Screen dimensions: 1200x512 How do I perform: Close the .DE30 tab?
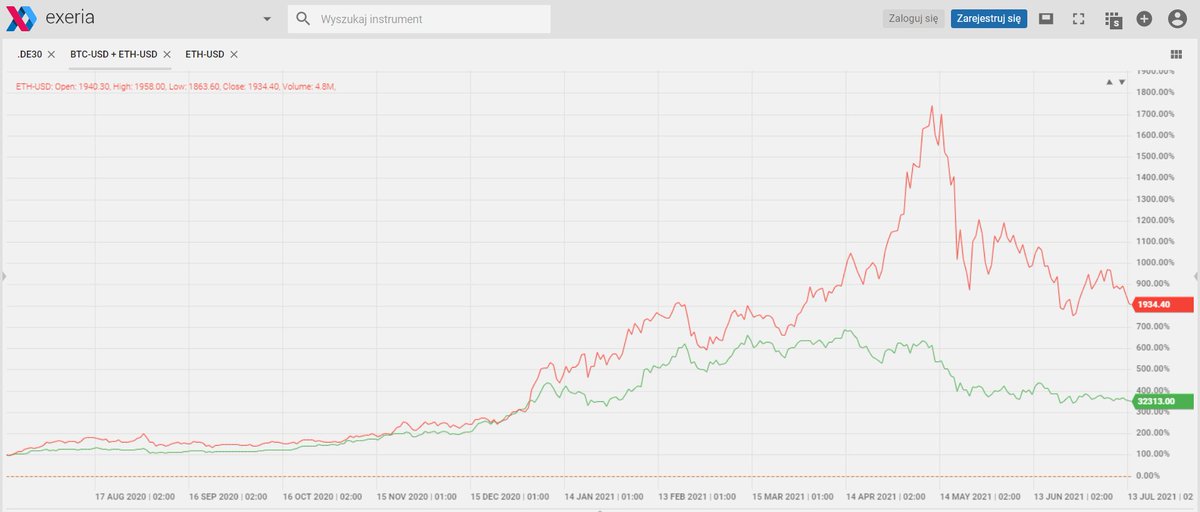[x=51, y=54]
